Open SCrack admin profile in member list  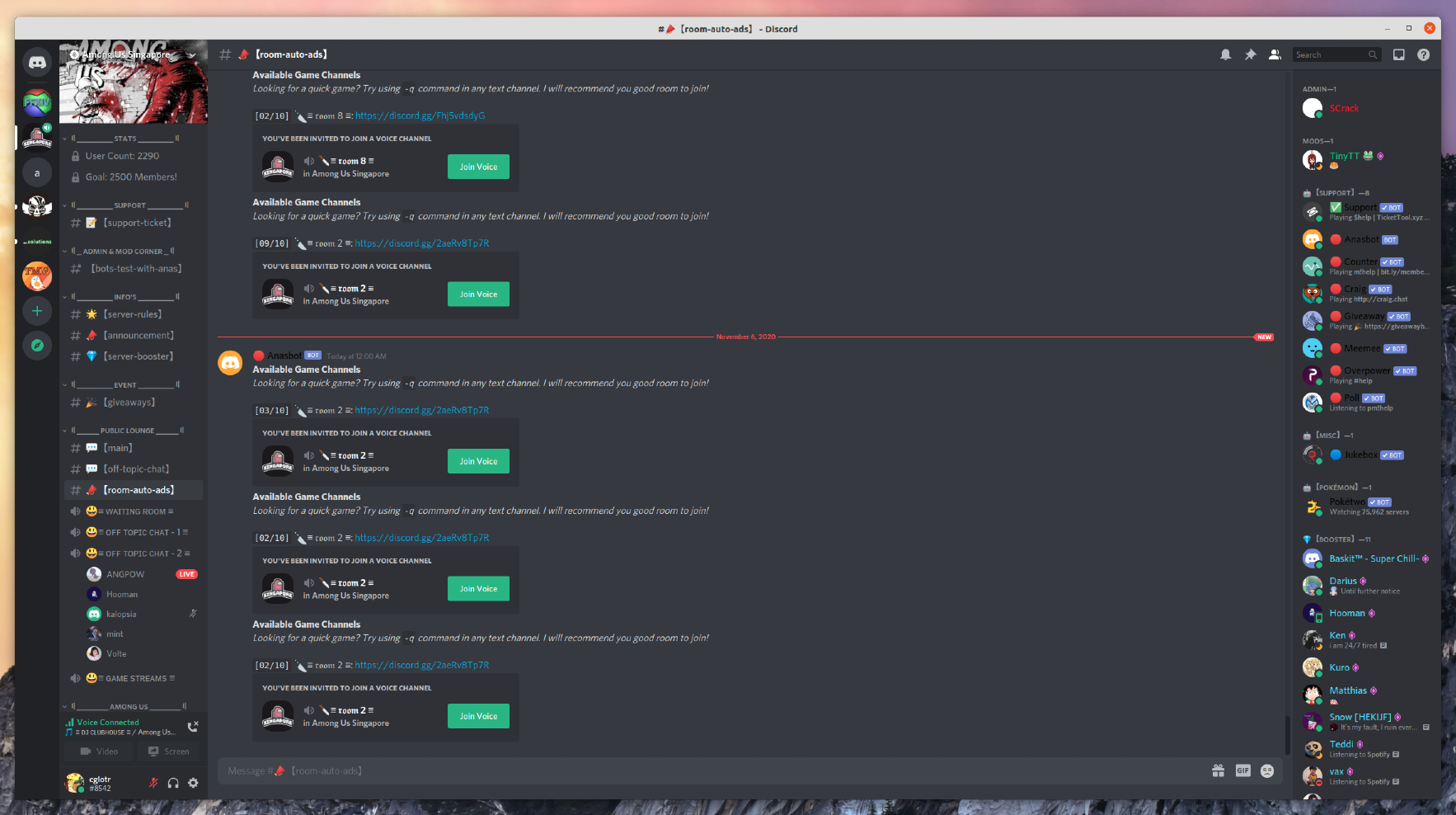coord(1364,108)
